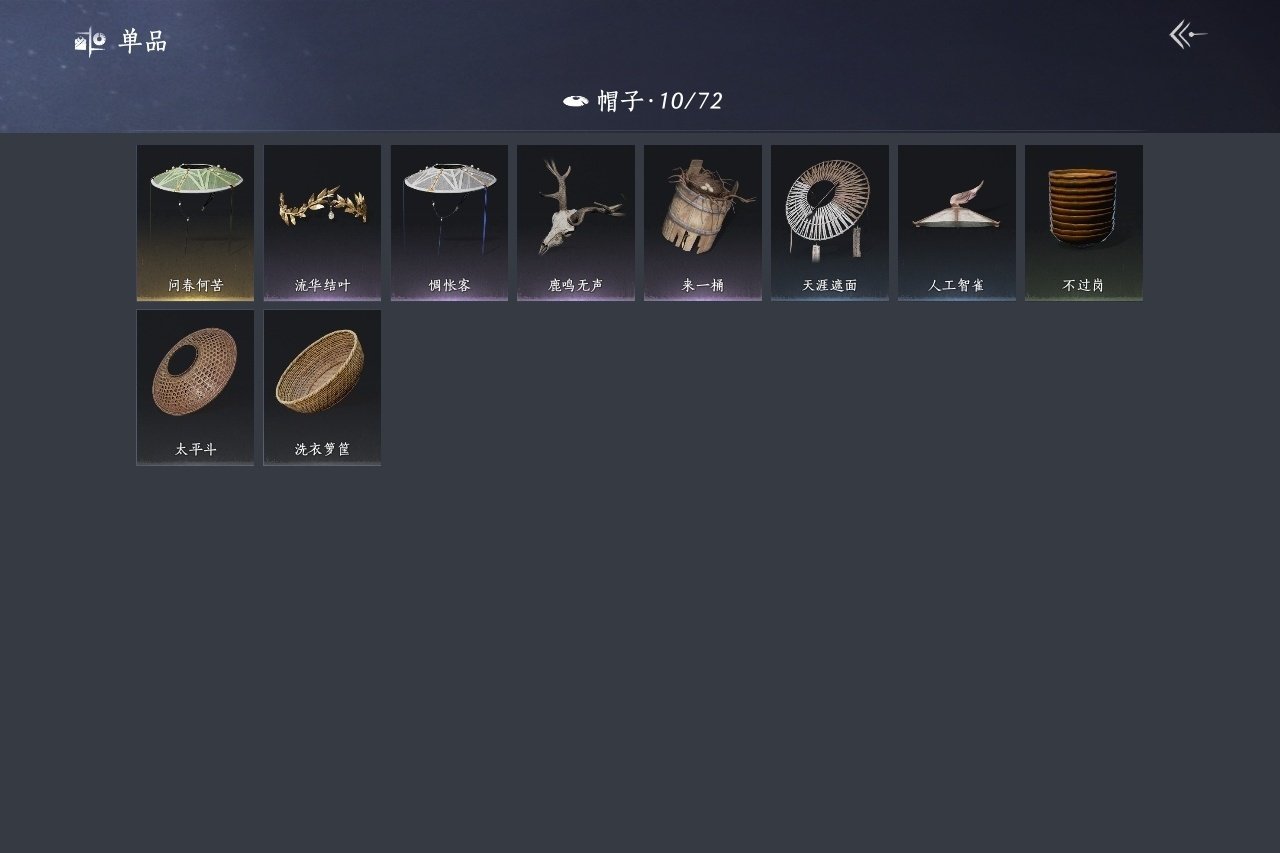The height and width of the screenshot is (853, 1280).
Task: Click the 不过岗 name label
Action: 1084,285
